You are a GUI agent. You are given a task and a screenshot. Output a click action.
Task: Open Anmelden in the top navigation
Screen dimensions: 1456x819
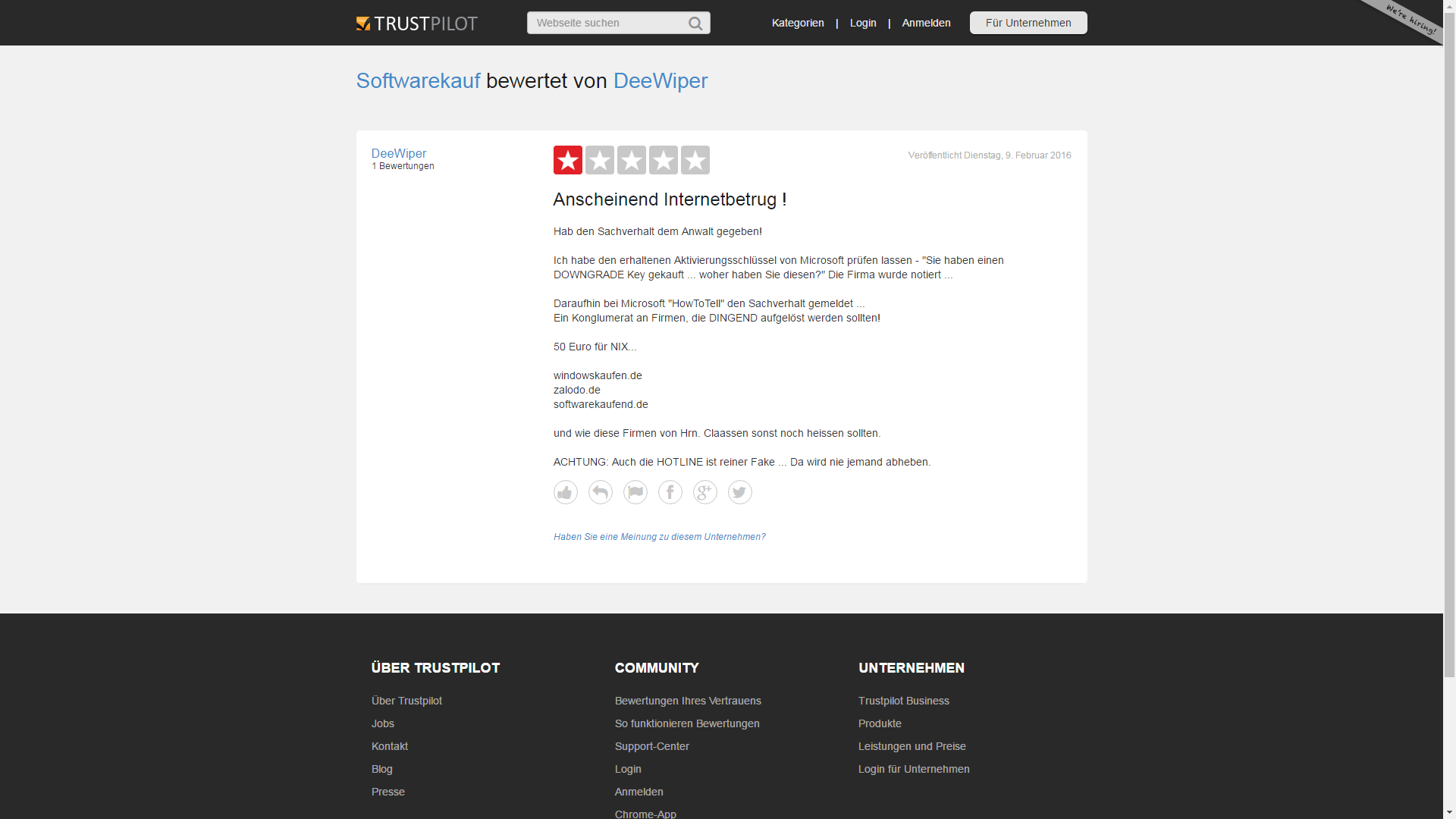[x=926, y=23]
